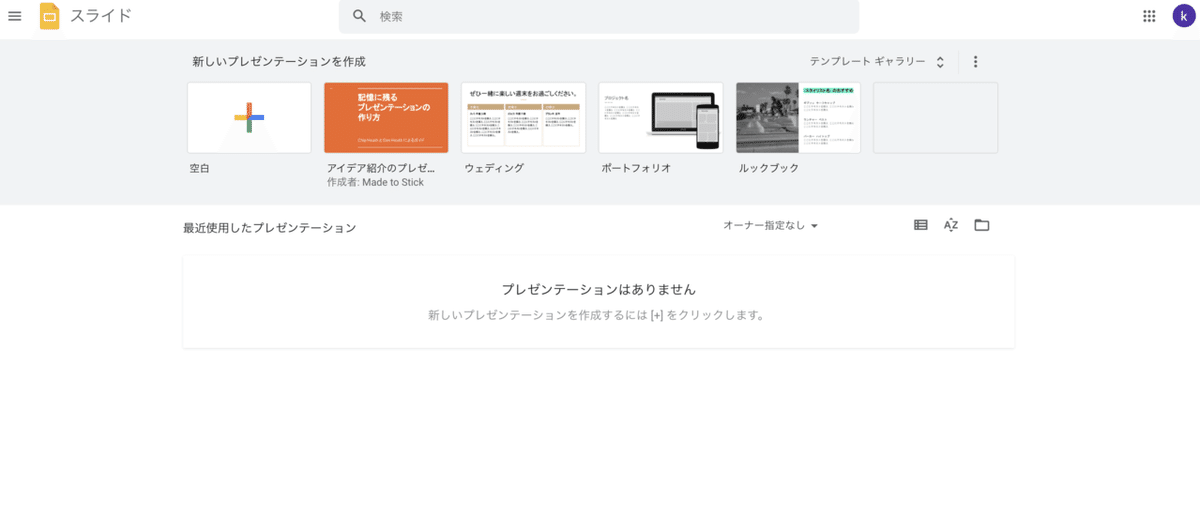Open the ポートフォリオ template thumbnail
This screenshot has width=1200, height=516.
pyautogui.click(x=661, y=118)
